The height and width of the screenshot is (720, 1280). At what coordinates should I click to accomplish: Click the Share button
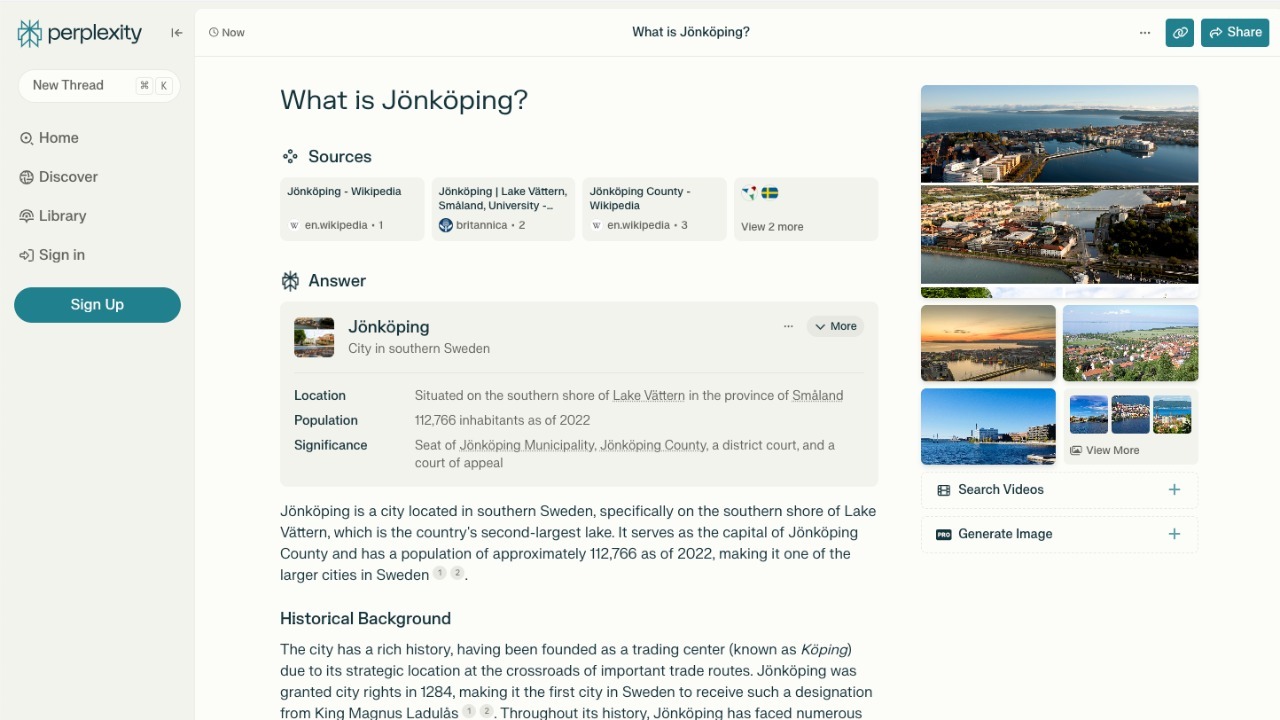(x=1234, y=33)
